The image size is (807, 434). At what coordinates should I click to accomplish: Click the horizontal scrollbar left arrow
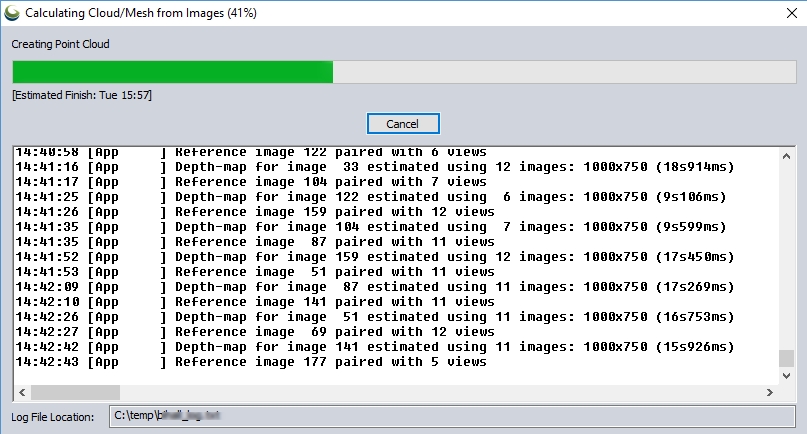pyautogui.click(x=23, y=393)
